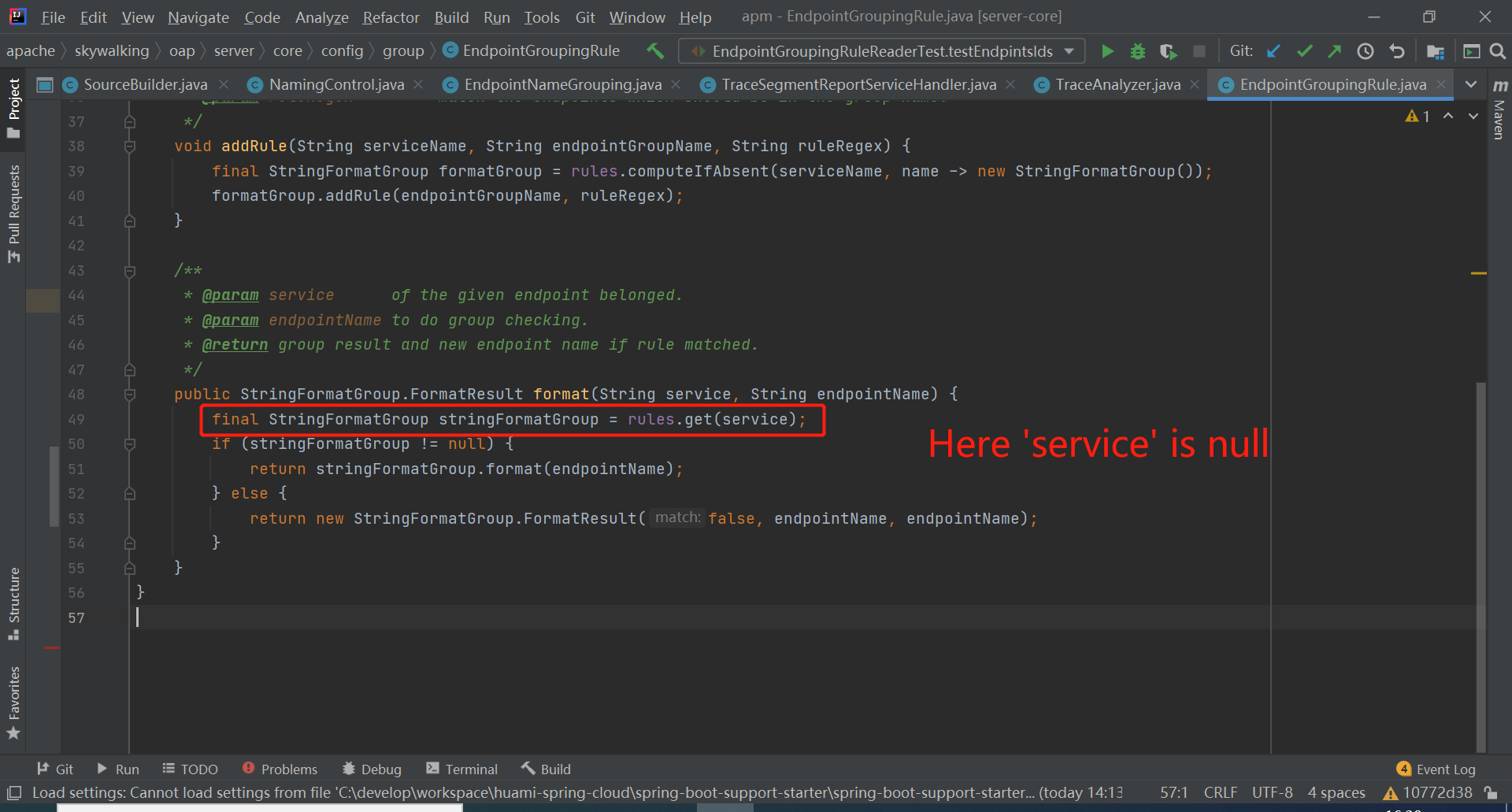Open the UTF-8 encoding selector
The image size is (1512, 812).
pos(1272,792)
